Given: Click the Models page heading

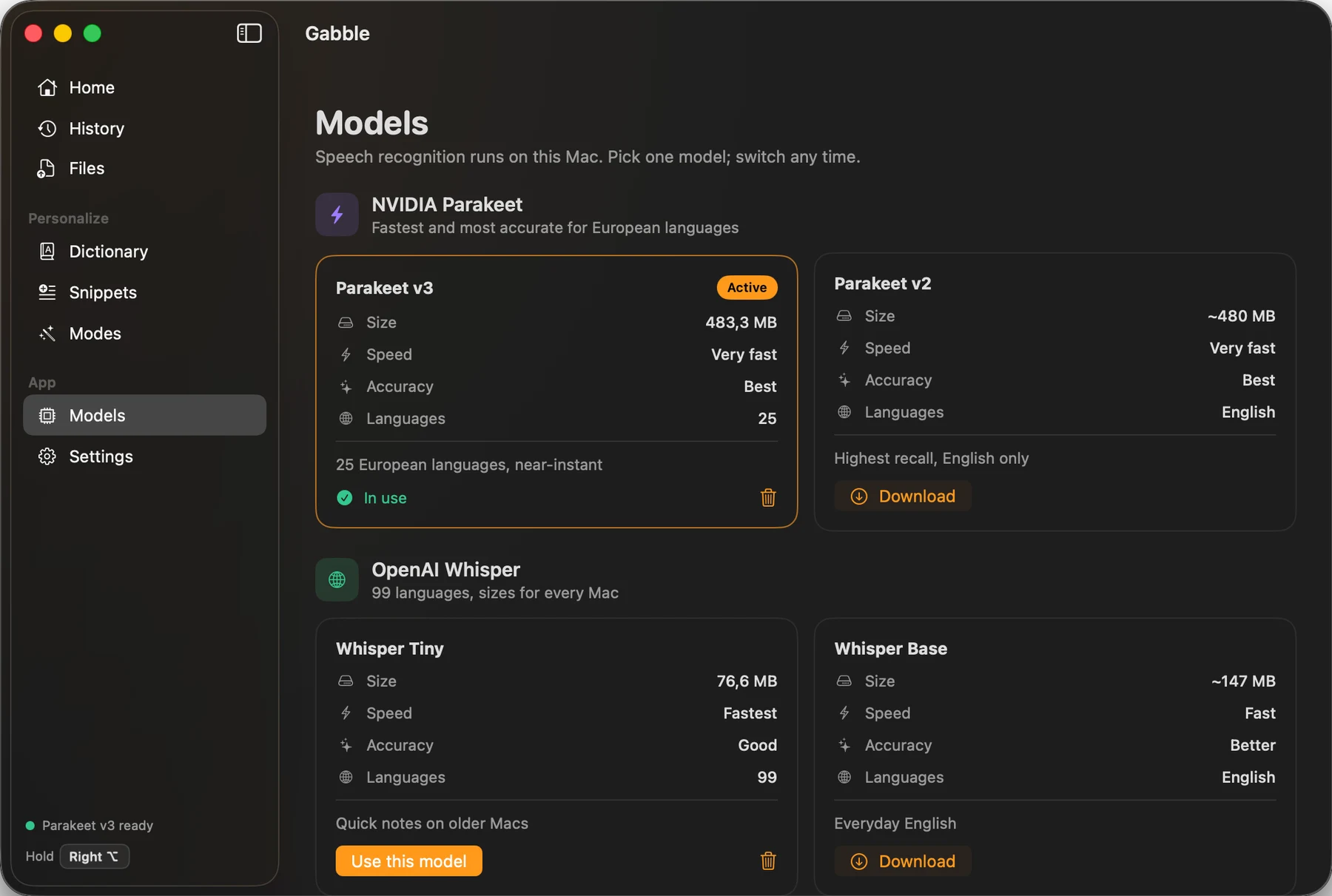Looking at the screenshot, I should click(x=371, y=124).
